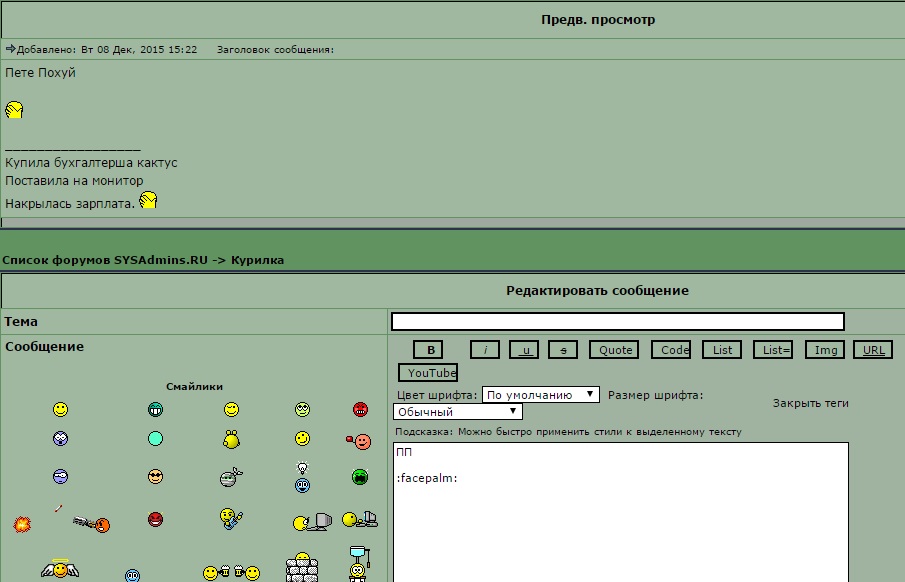Image resolution: width=905 pixels, height=582 pixels.
Task: Click the 'Купила бухгалтерша кактус' signature line
Action: (x=91, y=163)
